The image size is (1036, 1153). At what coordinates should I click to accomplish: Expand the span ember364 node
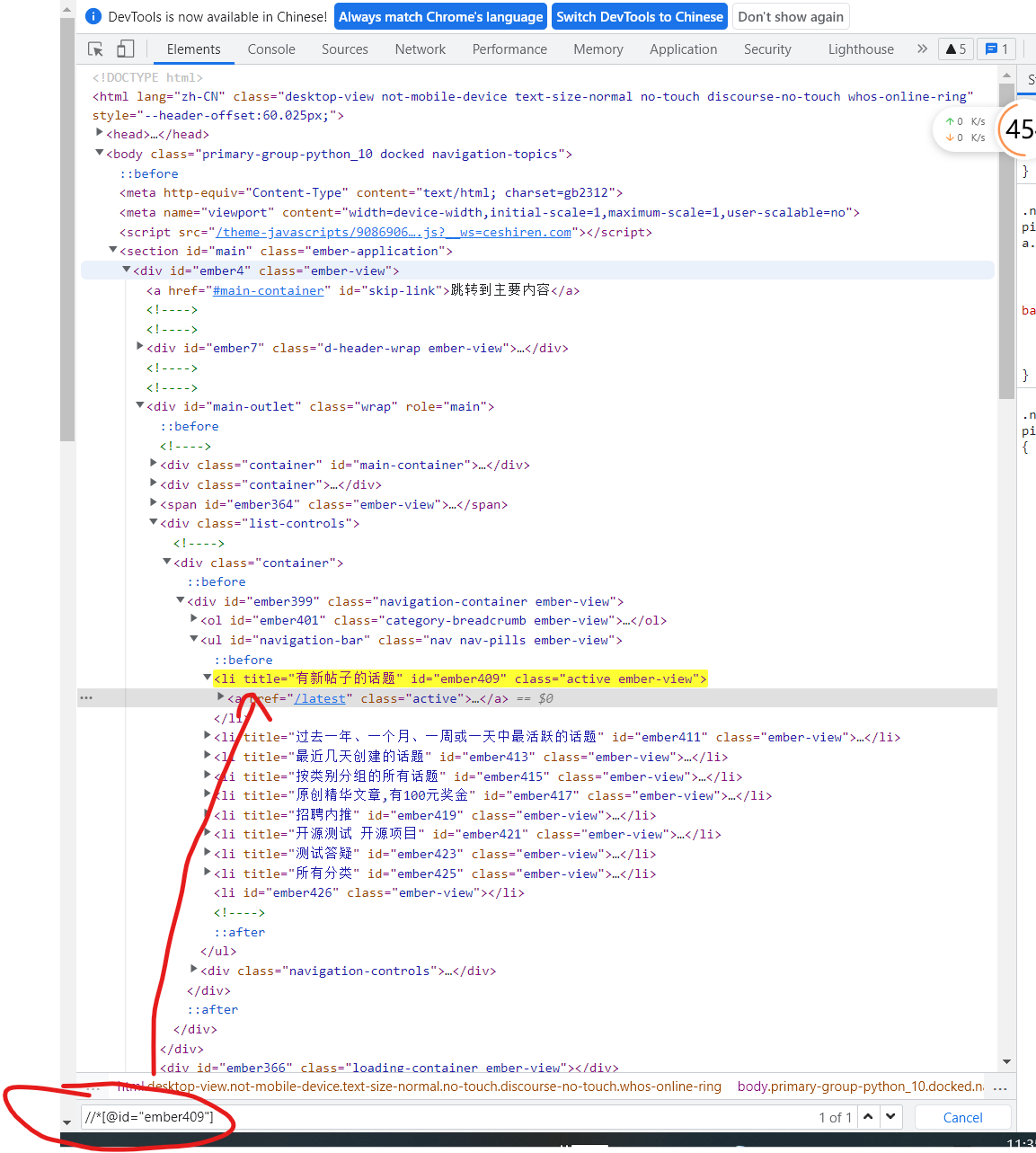tap(153, 502)
